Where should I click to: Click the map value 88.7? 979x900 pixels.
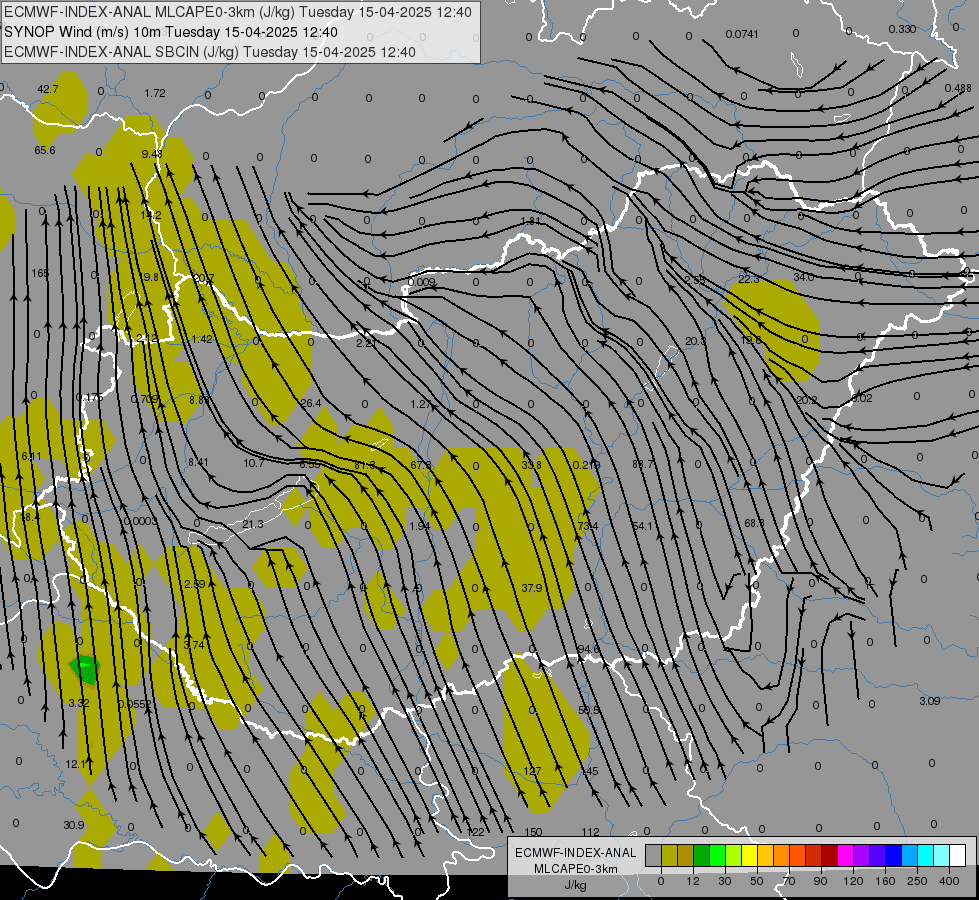643,464
